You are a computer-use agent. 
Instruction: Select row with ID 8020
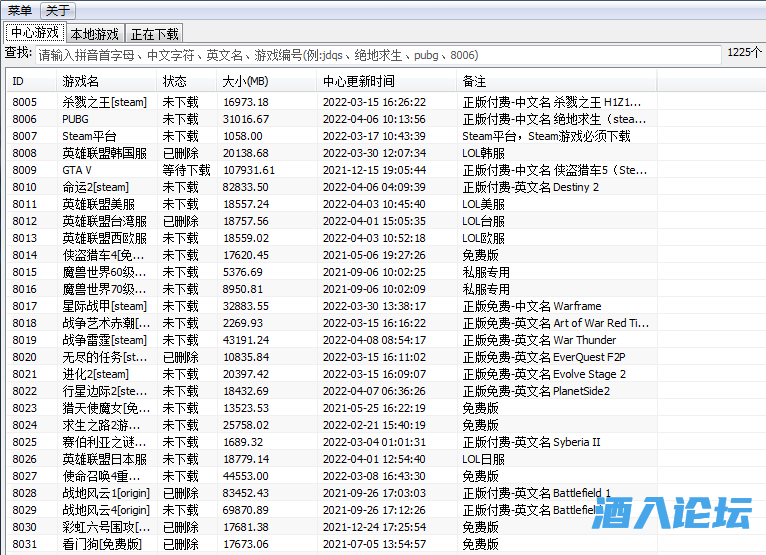coord(332,357)
